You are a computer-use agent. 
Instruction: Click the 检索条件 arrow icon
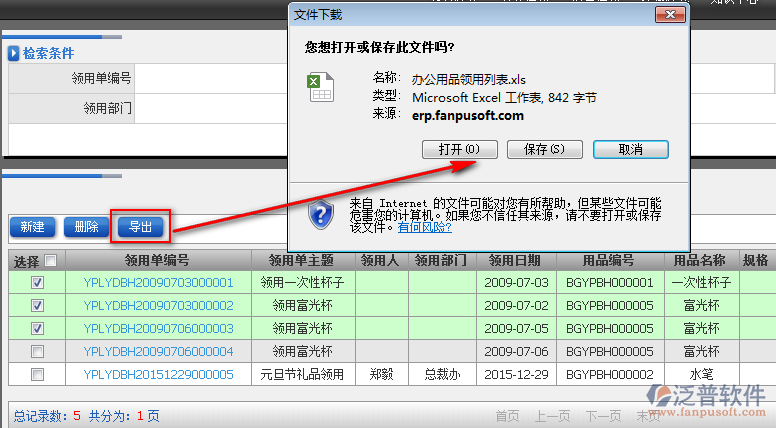click(13, 53)
